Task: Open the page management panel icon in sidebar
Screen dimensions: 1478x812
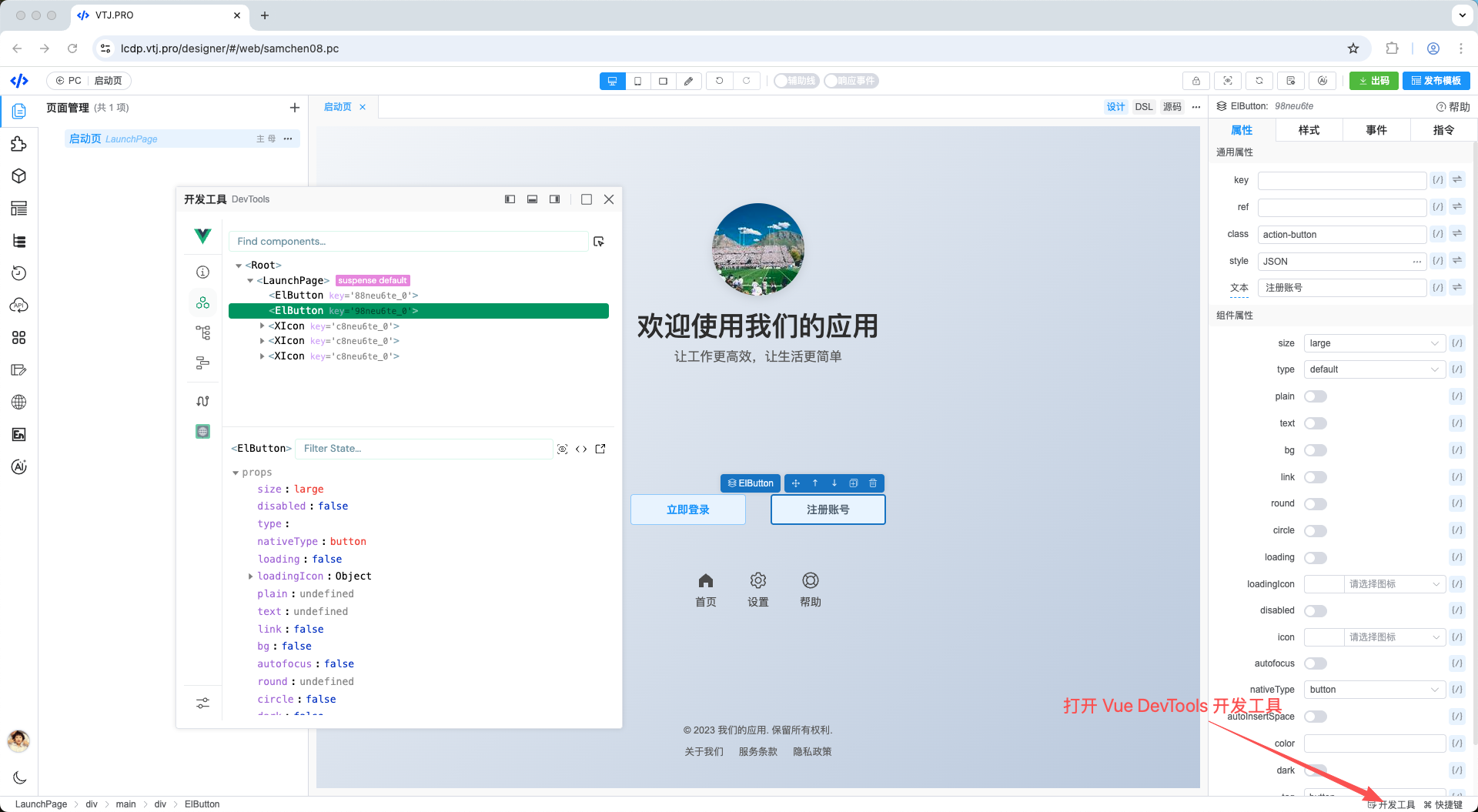Action: pos(18,111)
